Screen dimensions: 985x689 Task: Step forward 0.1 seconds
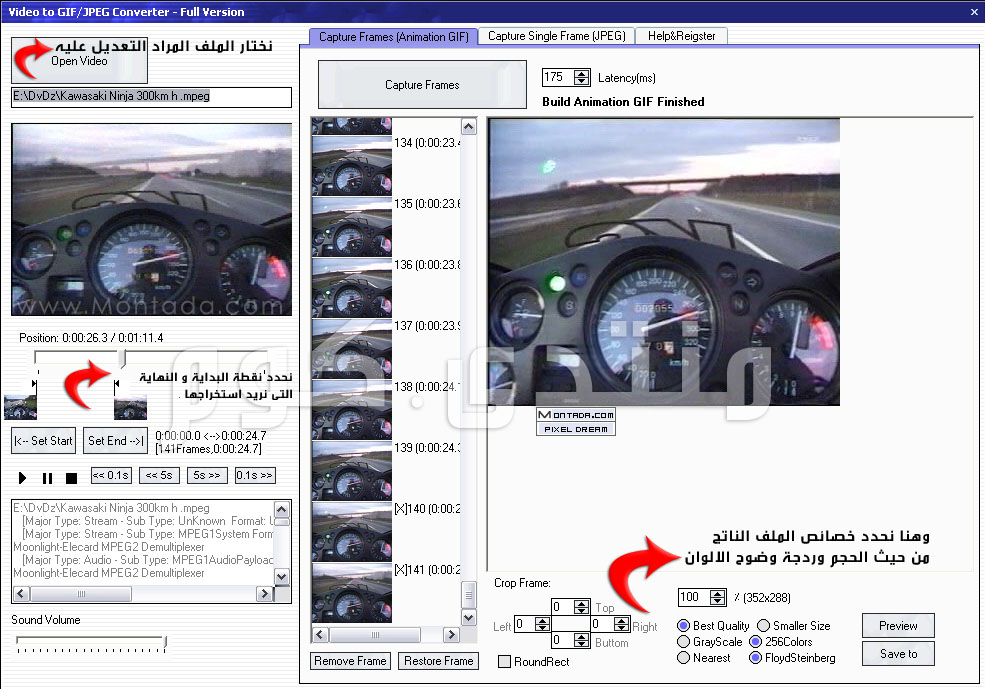[254, 476]
